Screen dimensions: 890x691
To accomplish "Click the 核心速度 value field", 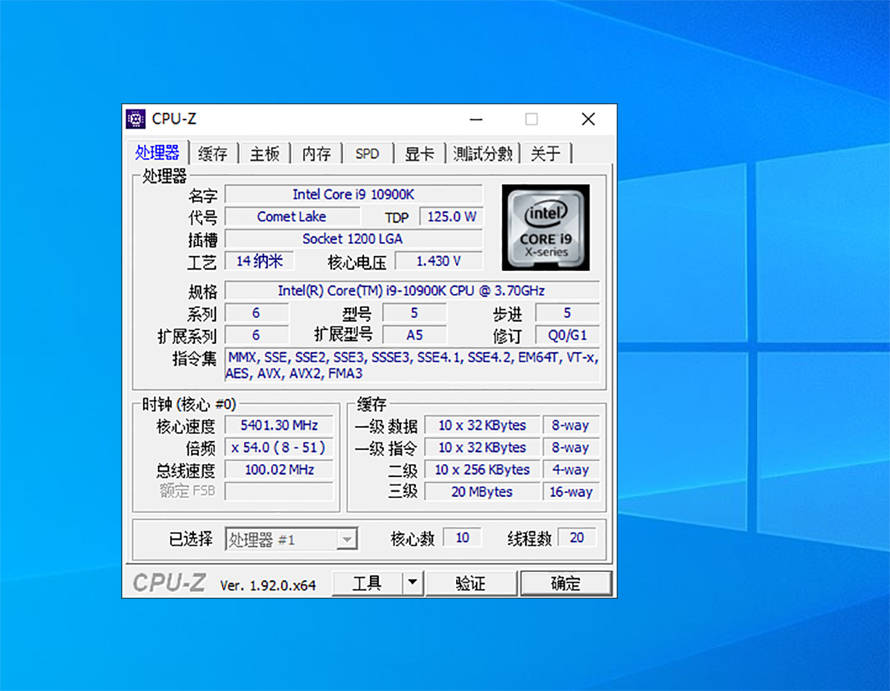I will (x=279, y=426).
